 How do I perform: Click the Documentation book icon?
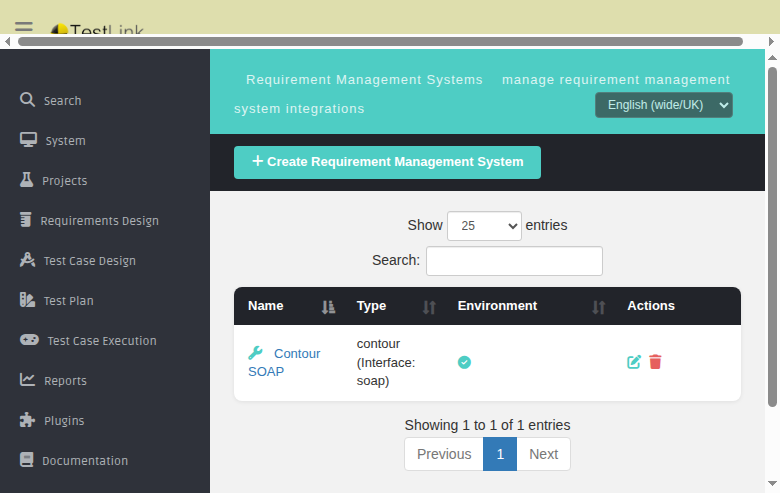point(26,460)
